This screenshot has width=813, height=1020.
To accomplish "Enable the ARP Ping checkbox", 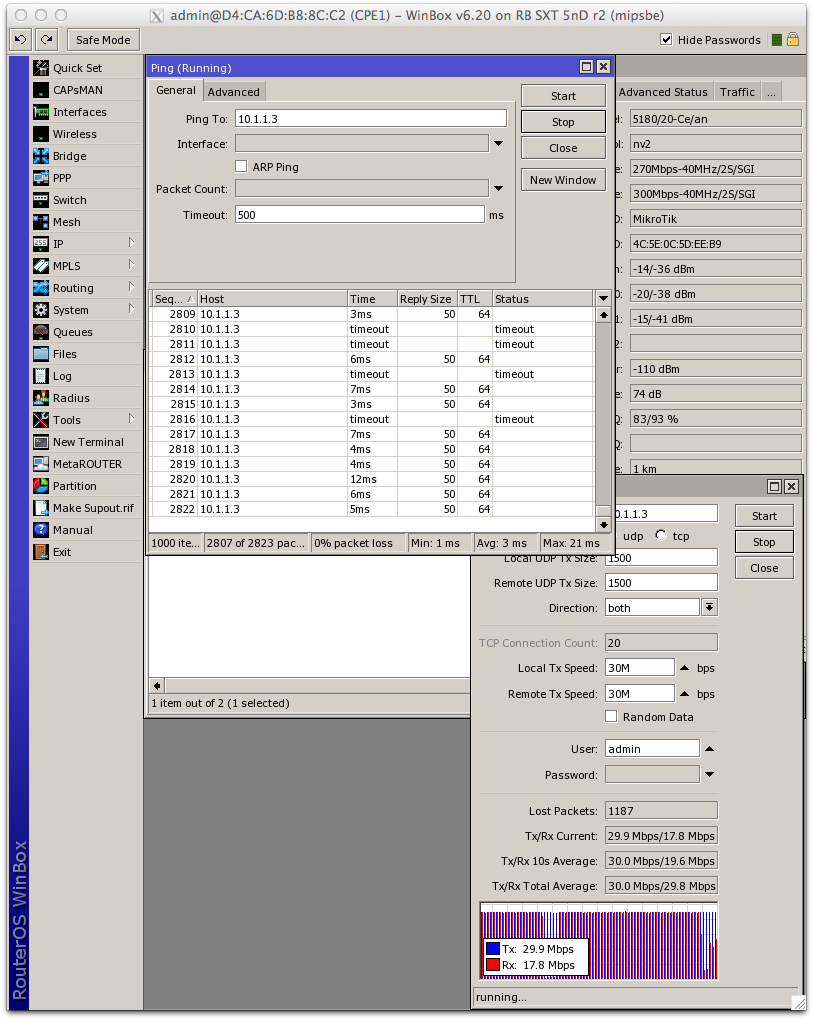I will 241,167.
